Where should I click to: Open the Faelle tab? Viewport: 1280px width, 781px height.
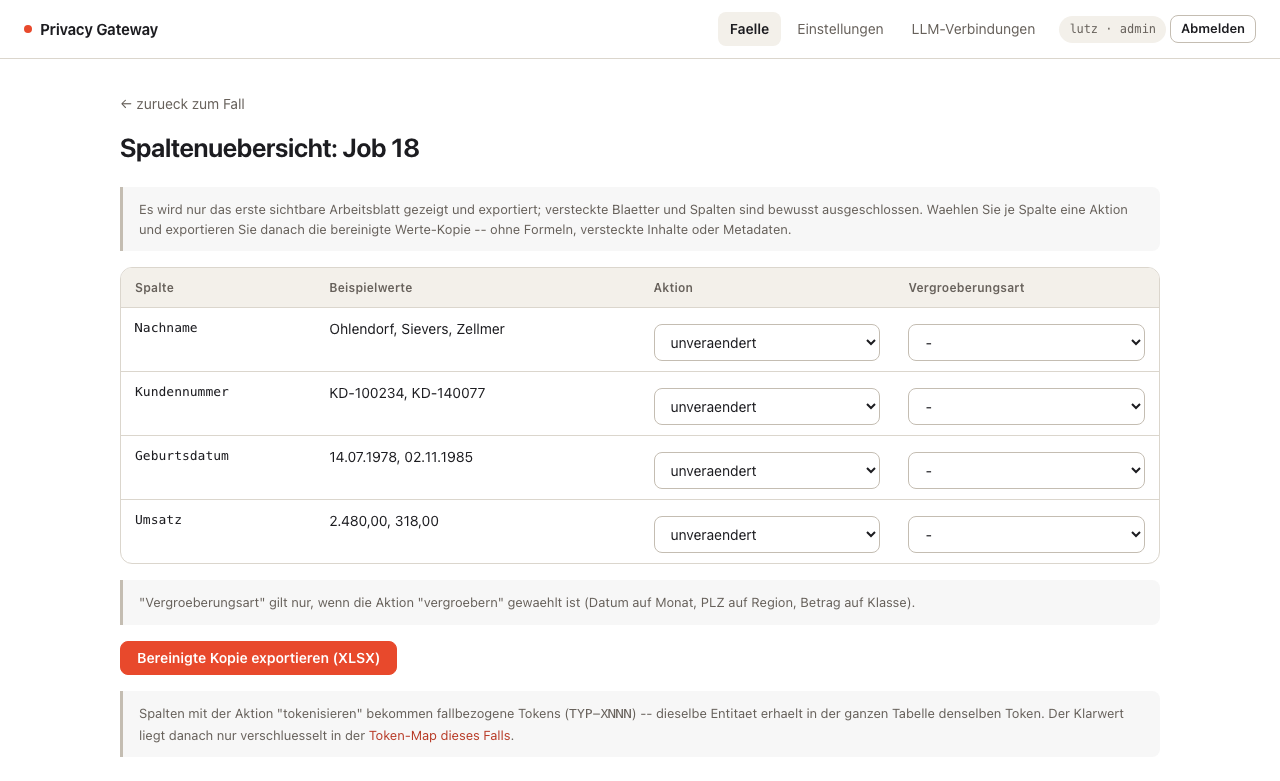(749, 29)
